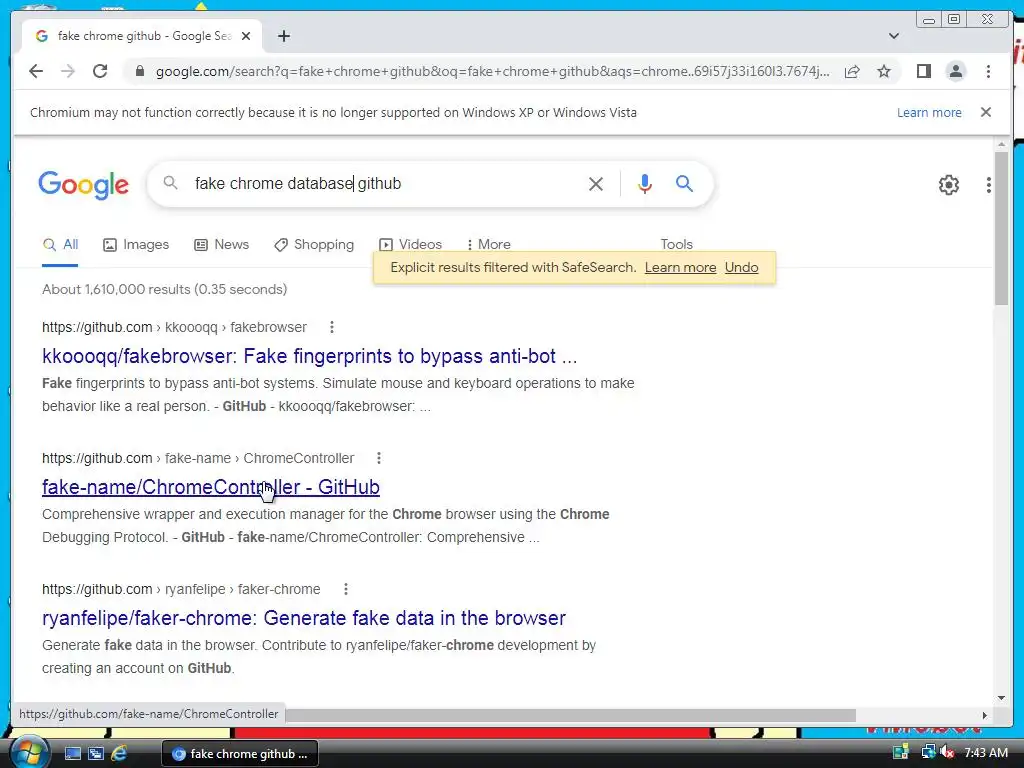Screen dimensions: 1024x768
Task: Undo the SafeSearch filtering
Action: coord(741,267)
